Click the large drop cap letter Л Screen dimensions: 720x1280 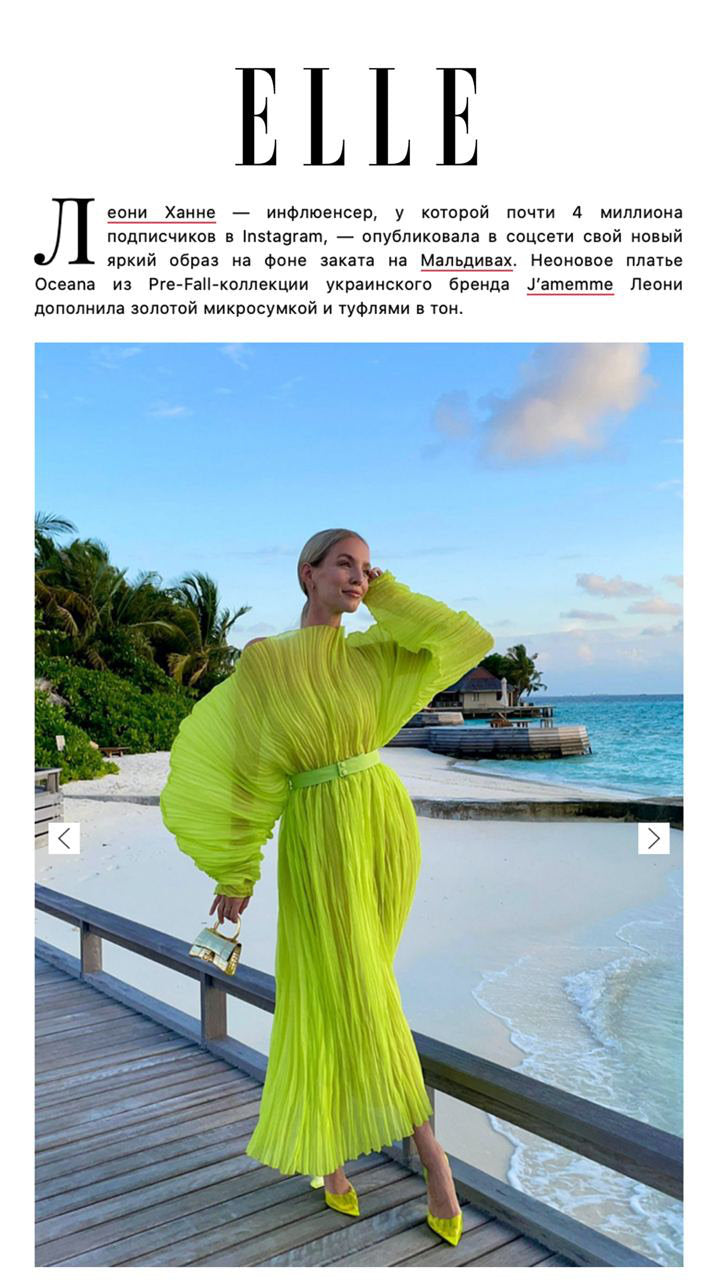click(65, 232)
